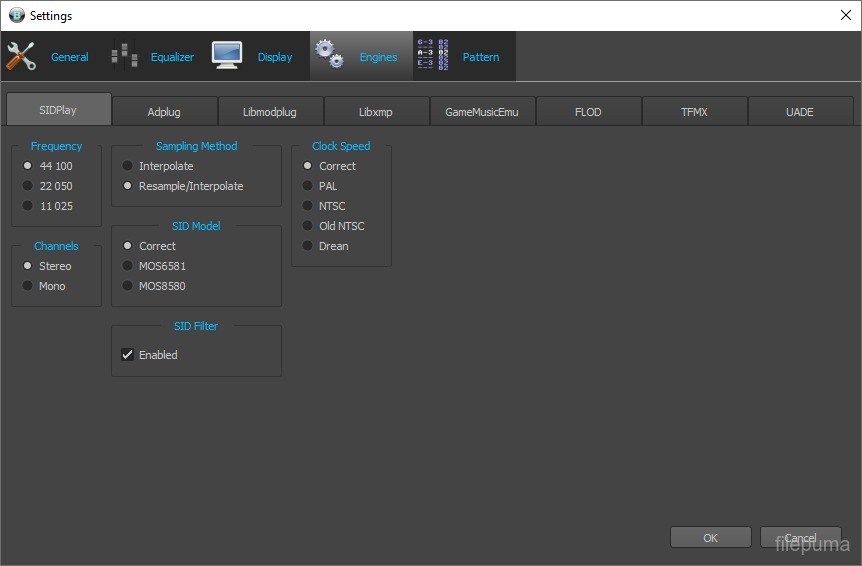Screen dimensions: 862x566
Task: Click the Engines gears icon
Action: 330,56
